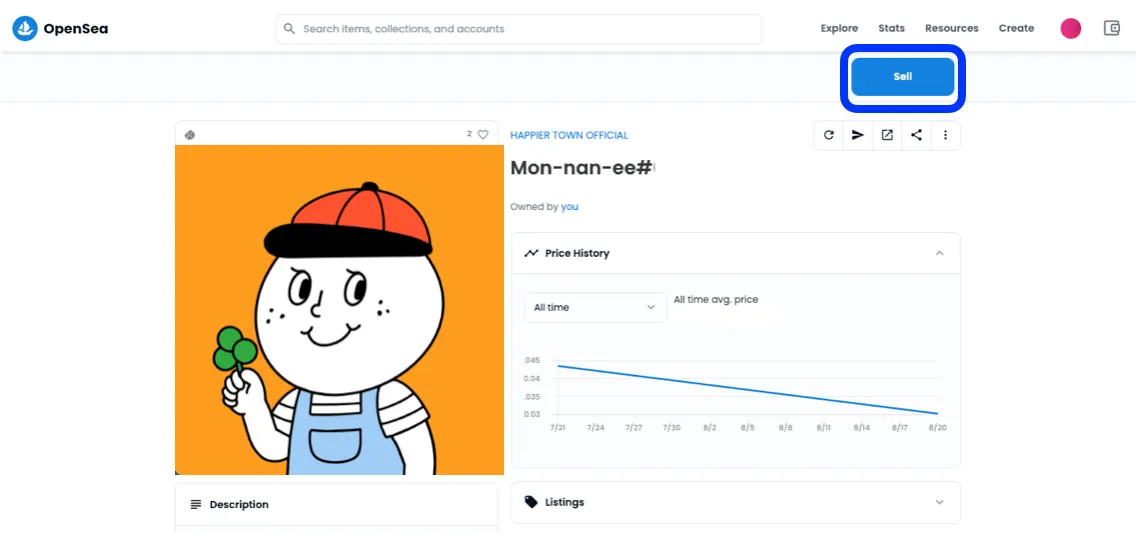Click the Price History trend icon
This screenshot has height=556, width=1143.
click(x=531, y=254)
